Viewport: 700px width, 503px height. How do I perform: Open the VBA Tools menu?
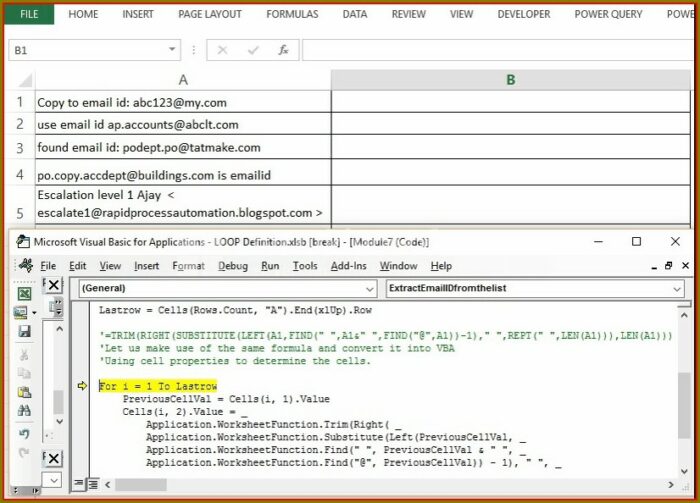(x=305, y=266)
